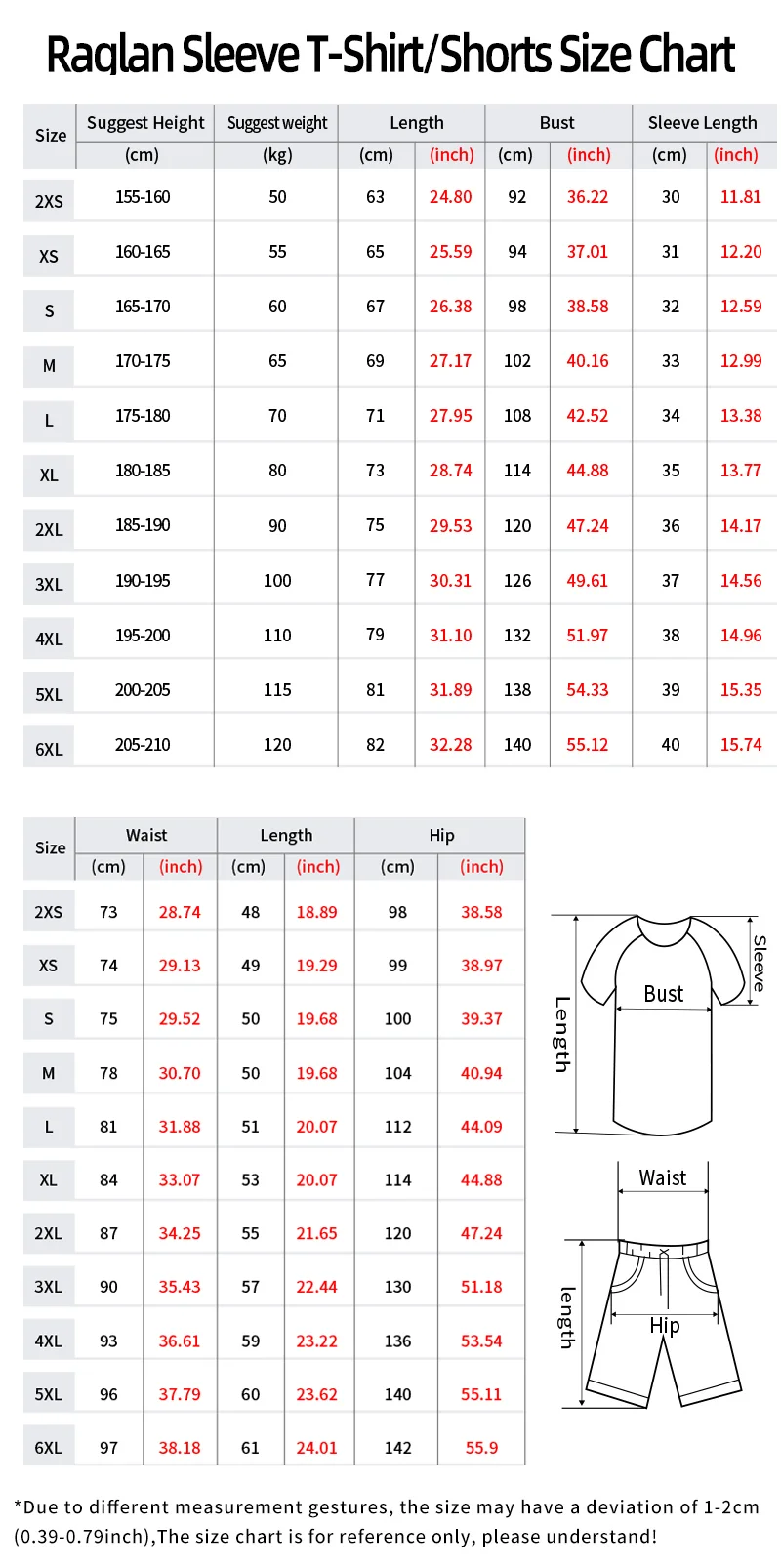Click the Sleeve Length column header
781x1568 pixels.
702,123
